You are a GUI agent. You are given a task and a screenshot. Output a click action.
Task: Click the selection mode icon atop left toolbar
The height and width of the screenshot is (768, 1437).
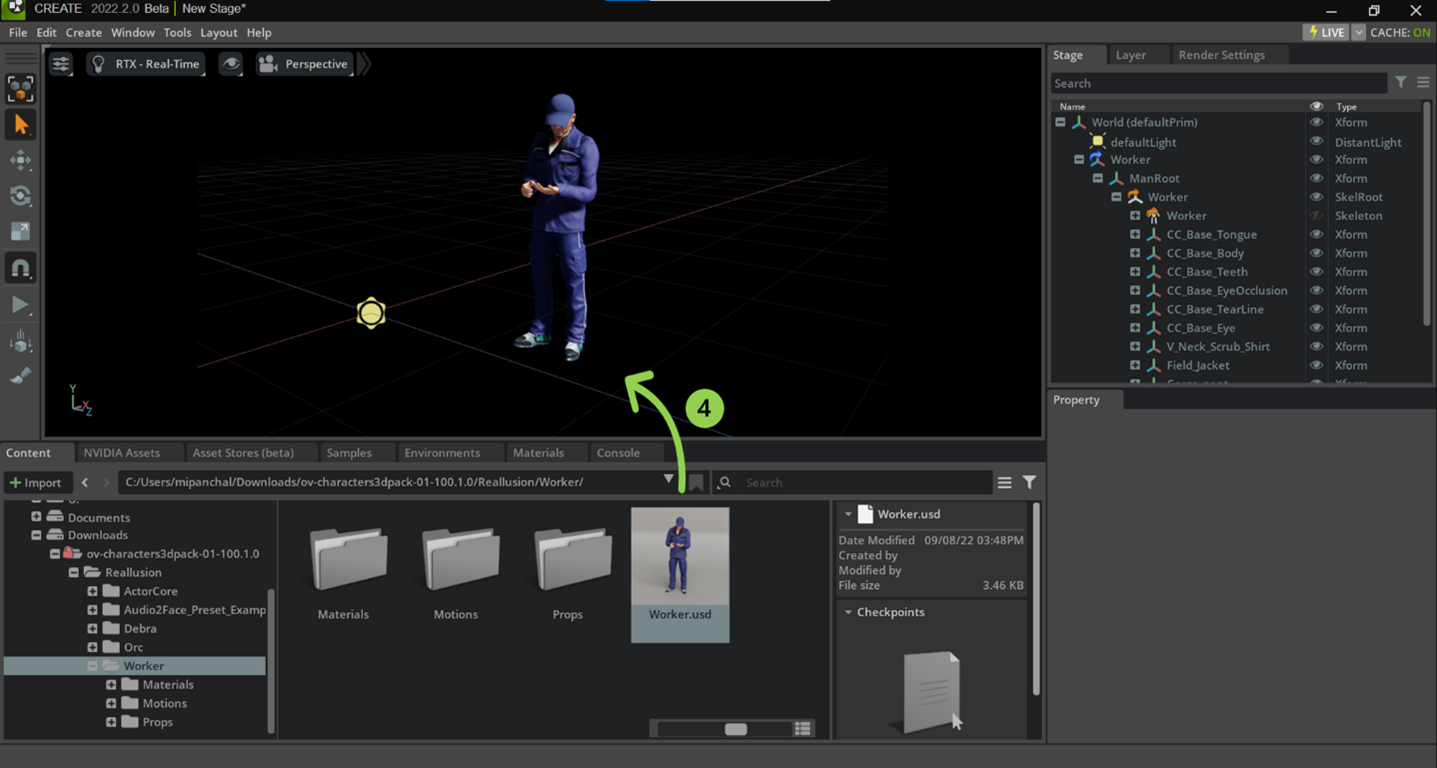pyautogui.click(x=20, y=89)
